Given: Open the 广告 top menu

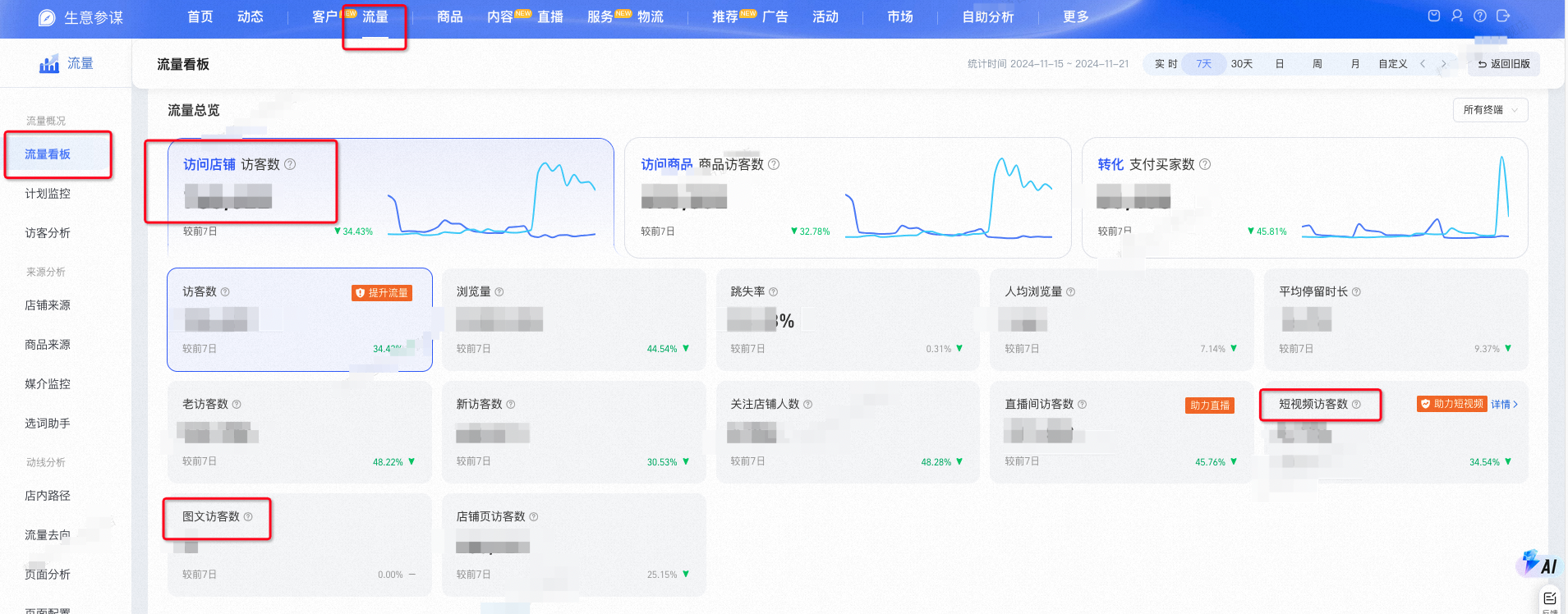Looking at the screenshot, I should (x=775, y=17).
